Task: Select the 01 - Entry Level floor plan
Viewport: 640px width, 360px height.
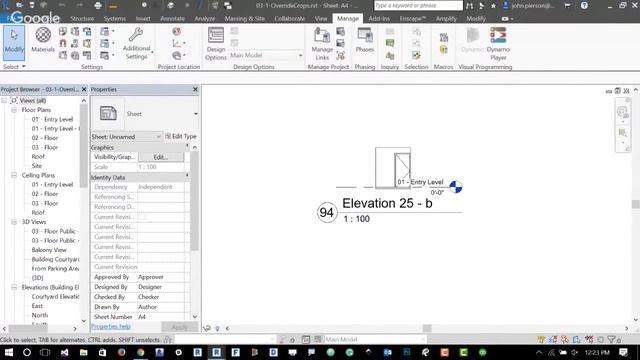Action: click(x=52, y=119)
